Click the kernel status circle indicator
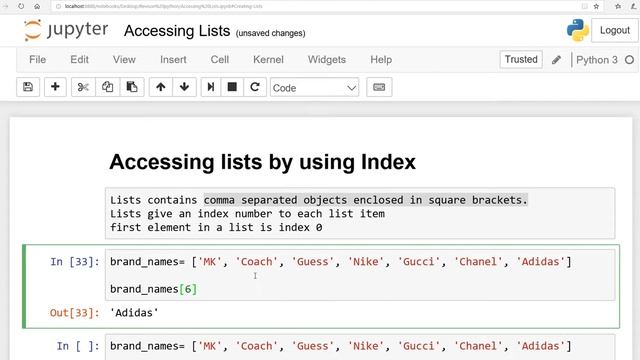 pos(629,60)
